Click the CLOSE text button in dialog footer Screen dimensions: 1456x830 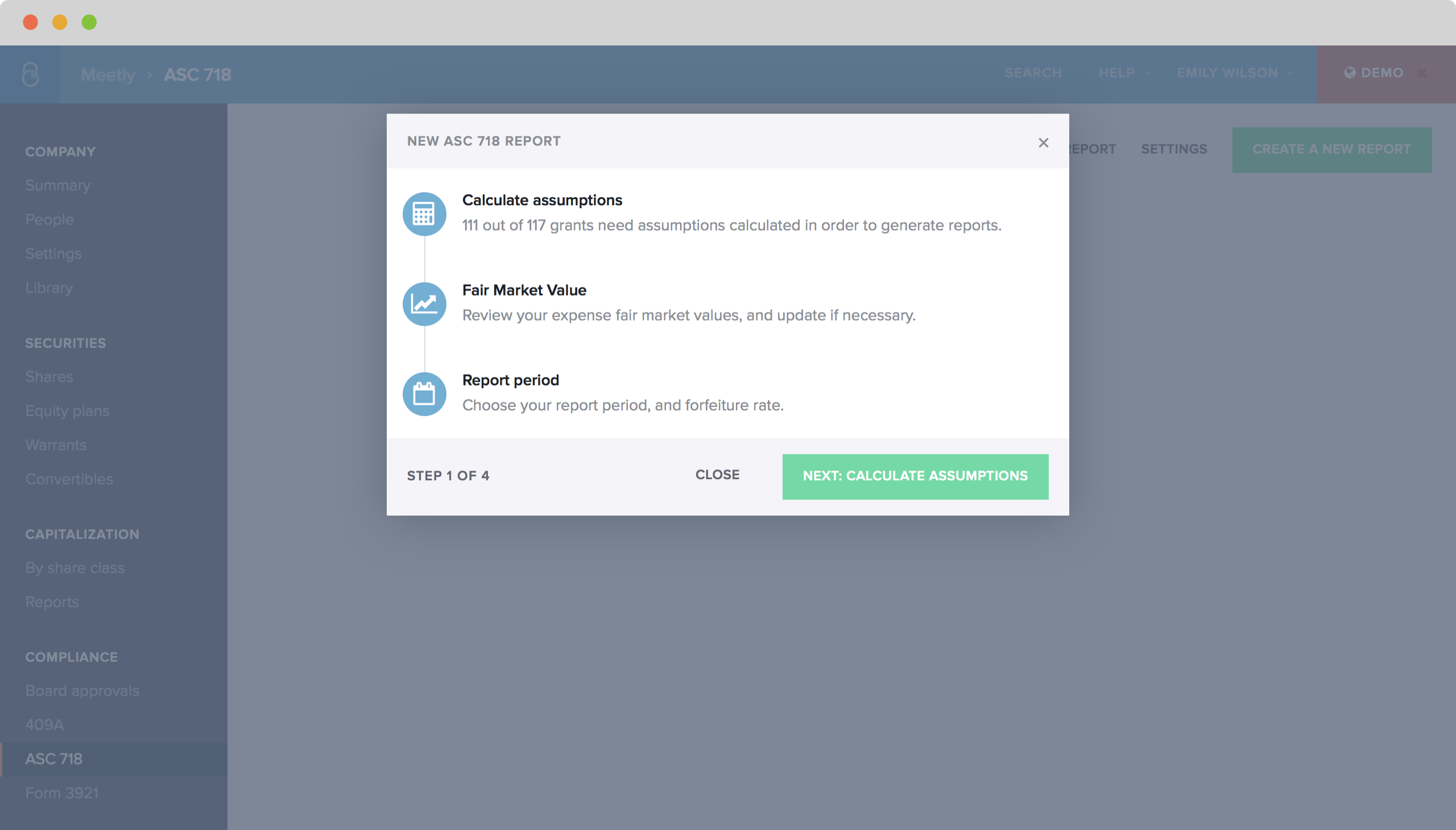point(717,474)
